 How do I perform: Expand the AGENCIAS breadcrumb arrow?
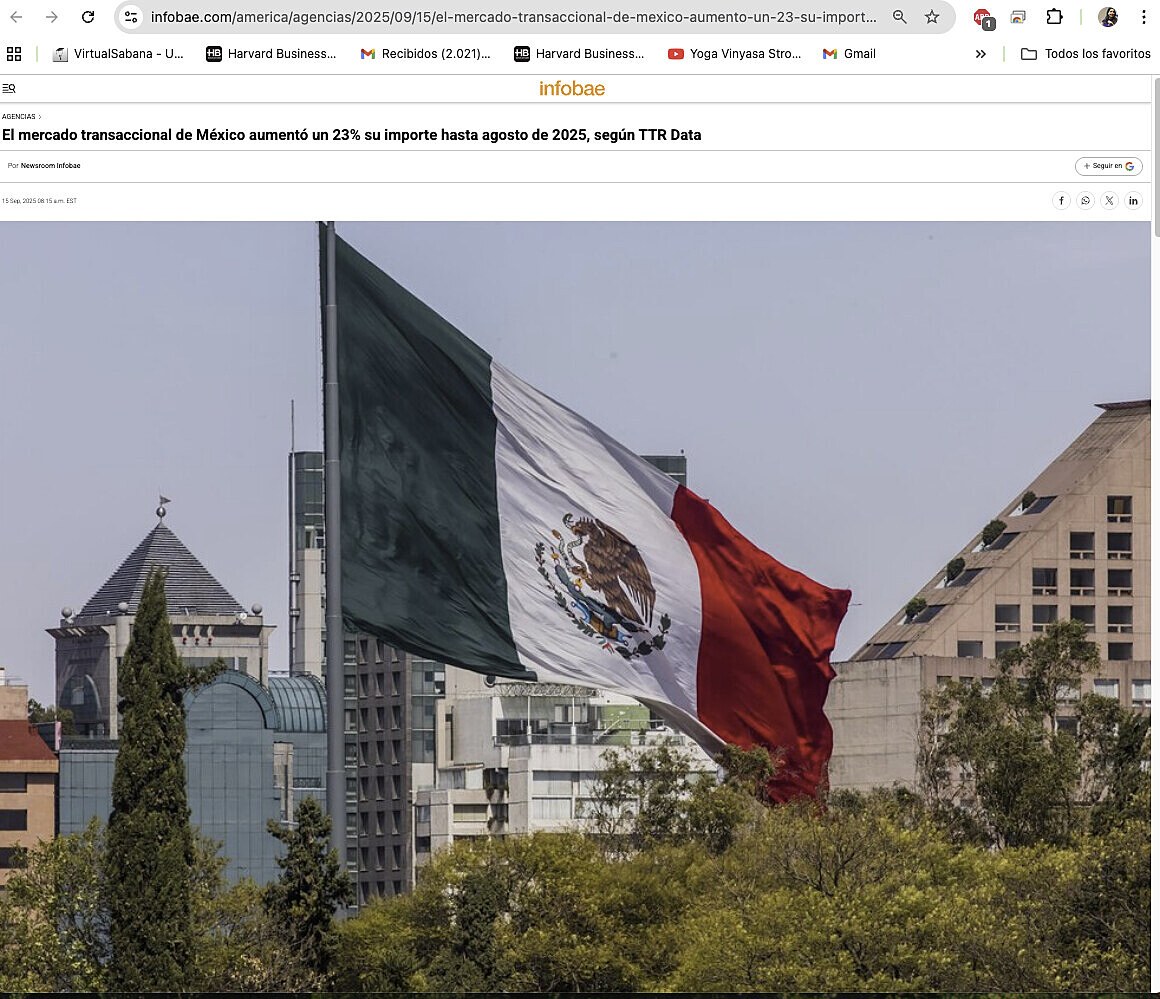pos(40,116)
